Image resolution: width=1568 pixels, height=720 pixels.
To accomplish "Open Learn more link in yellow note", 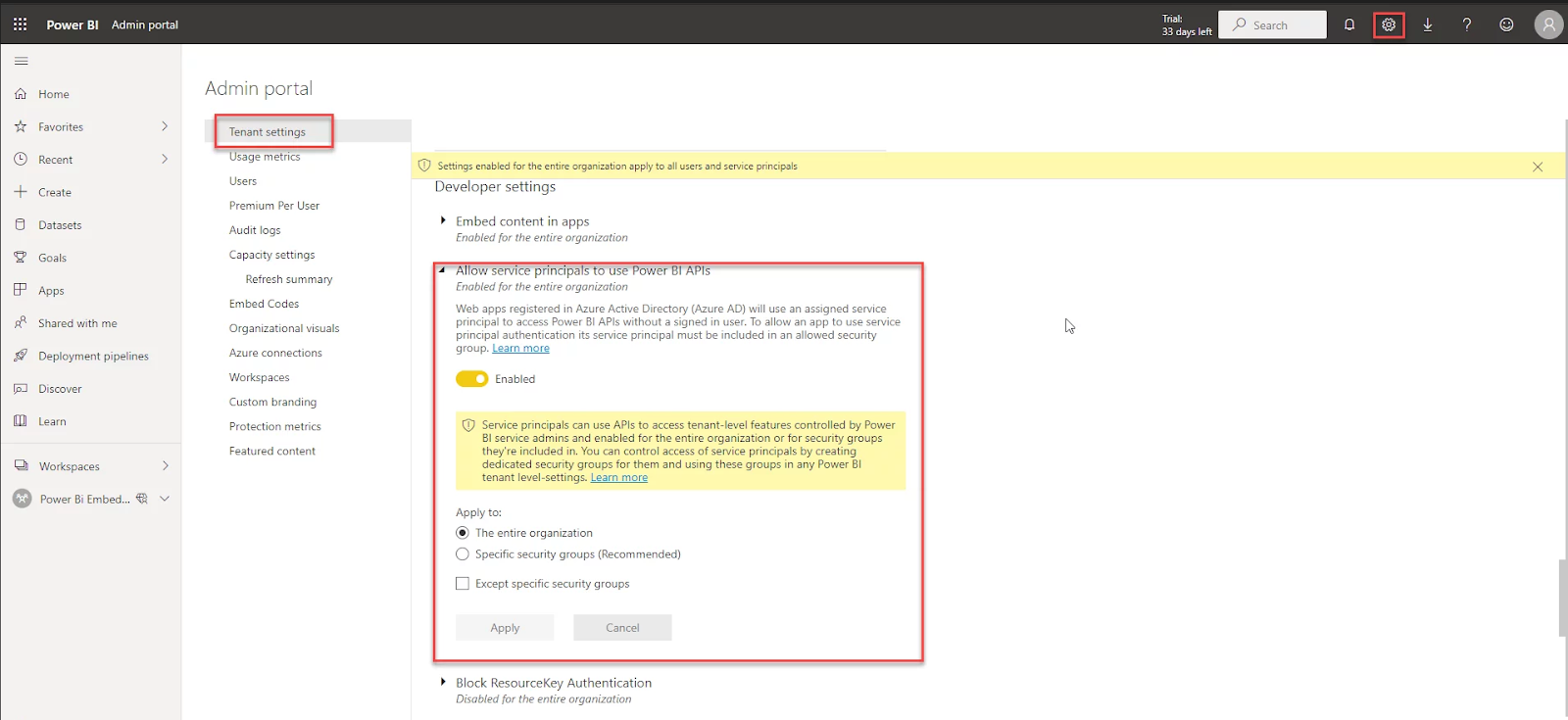I will [618, 478].
